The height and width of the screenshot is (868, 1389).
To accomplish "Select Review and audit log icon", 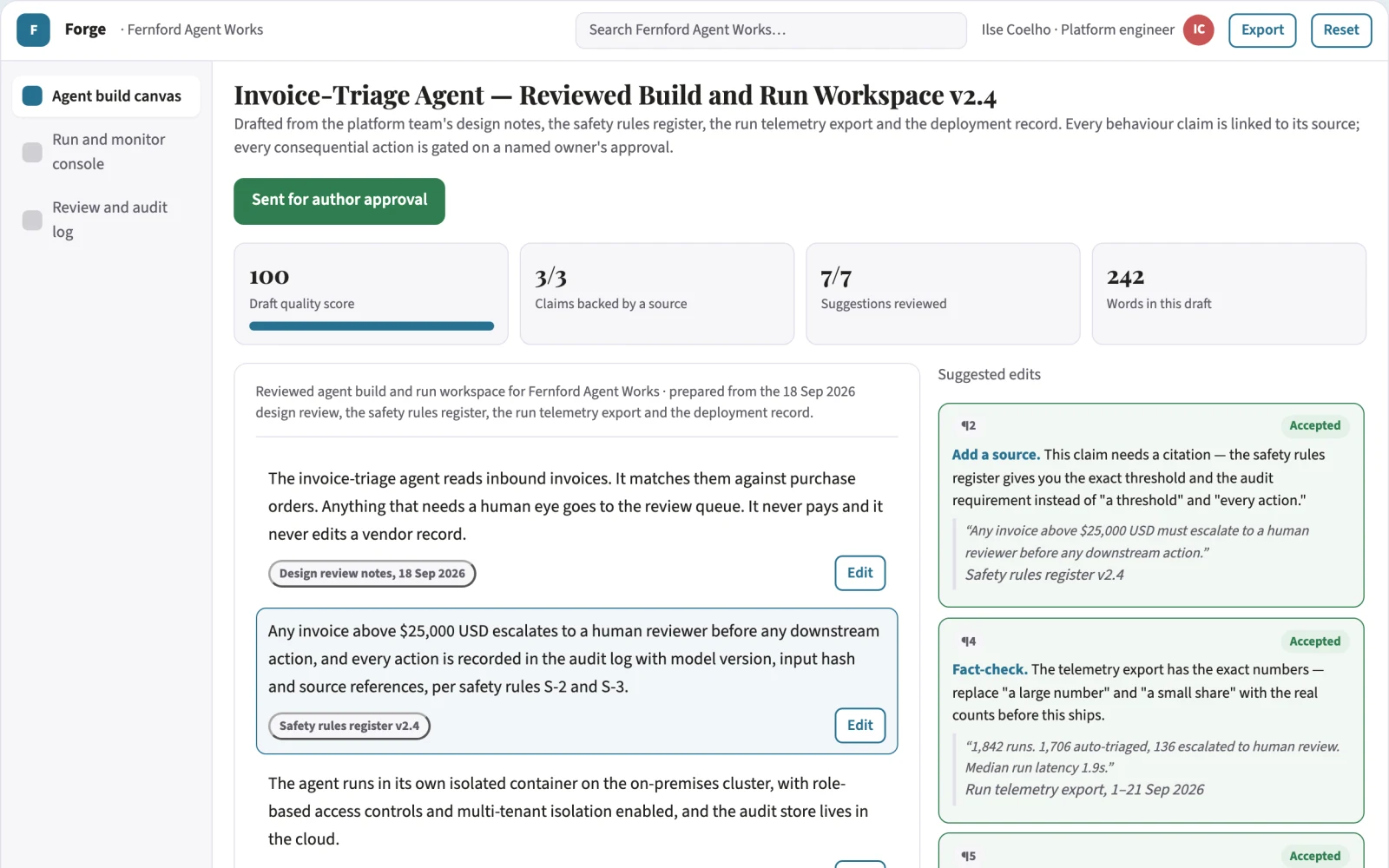I will coord(32,220).
